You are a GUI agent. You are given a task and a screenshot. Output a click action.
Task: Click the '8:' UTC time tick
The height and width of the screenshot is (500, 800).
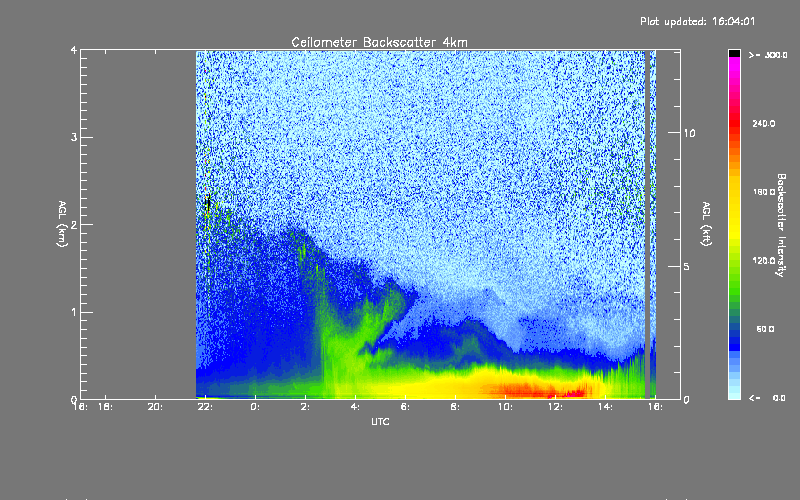pyautogui.click(x=455, y=407)
